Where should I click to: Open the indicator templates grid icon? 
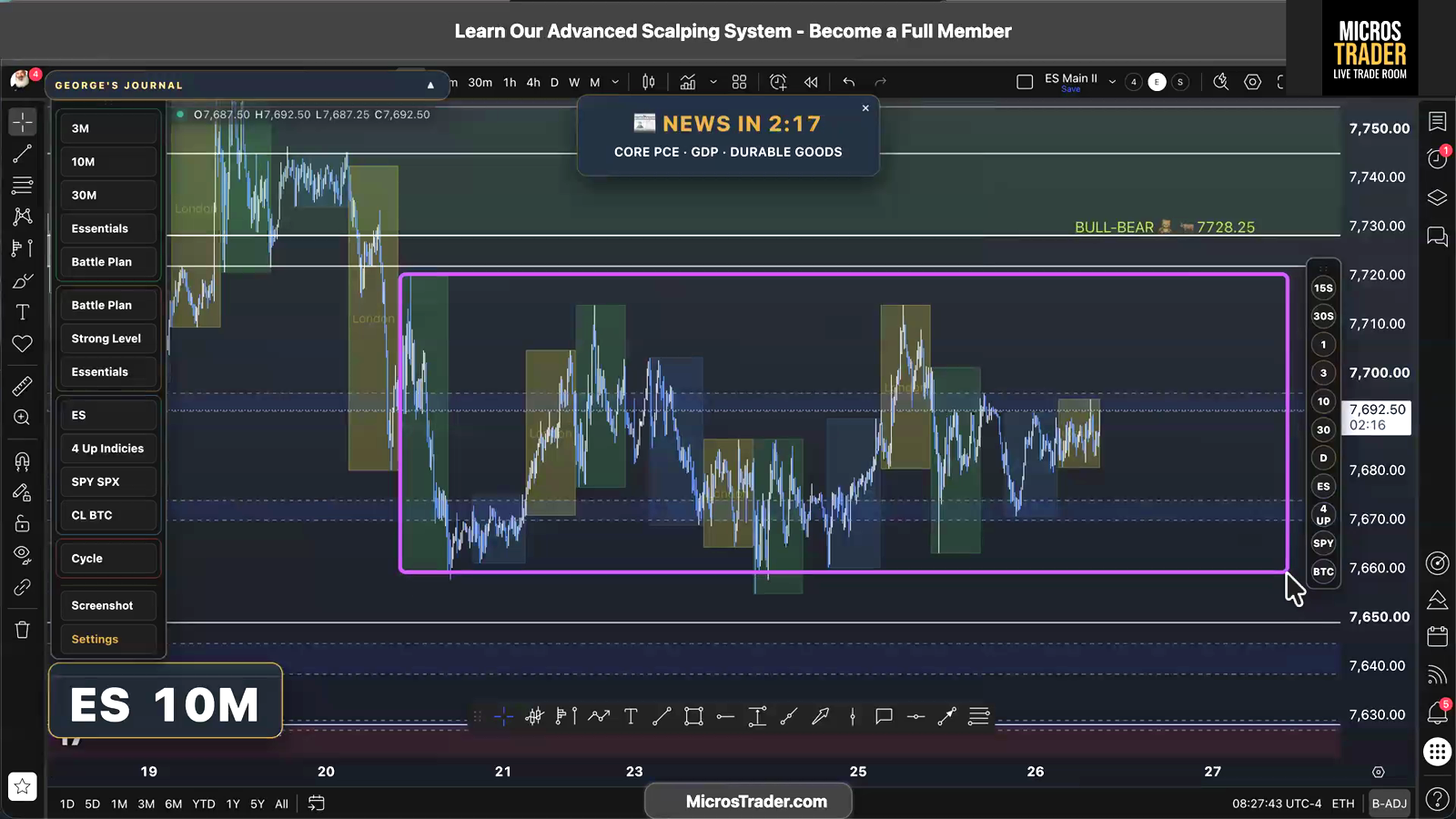pos(740,82)
